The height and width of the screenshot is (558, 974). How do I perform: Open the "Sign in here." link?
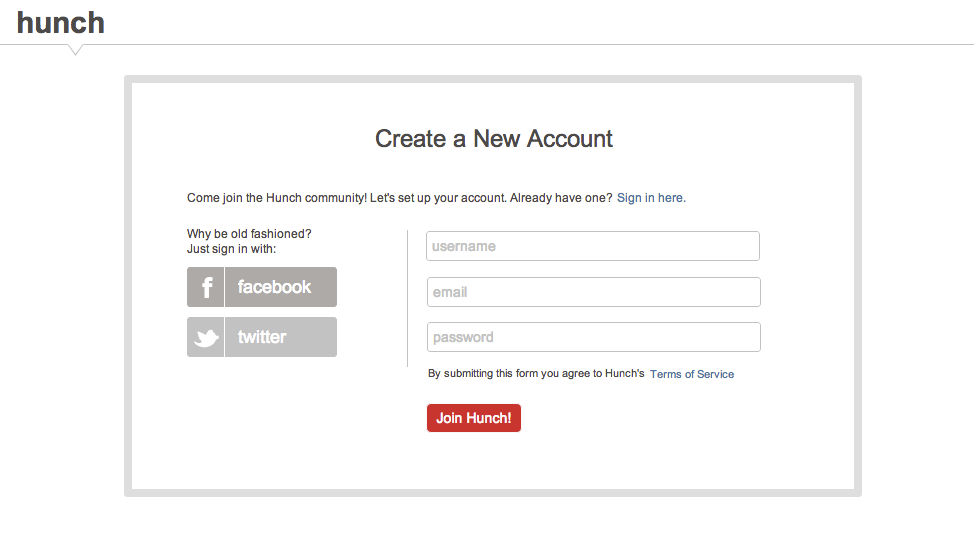coord(651,198)
